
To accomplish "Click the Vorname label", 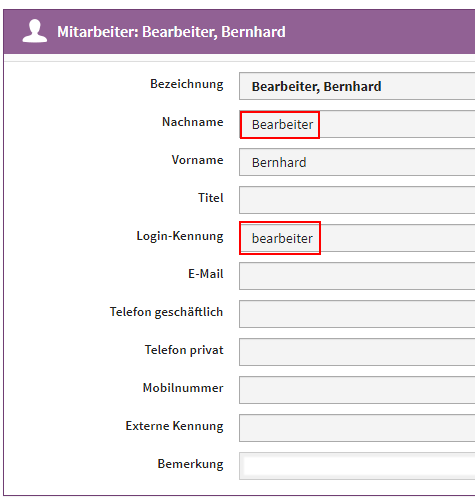I will tap(197, 160).
